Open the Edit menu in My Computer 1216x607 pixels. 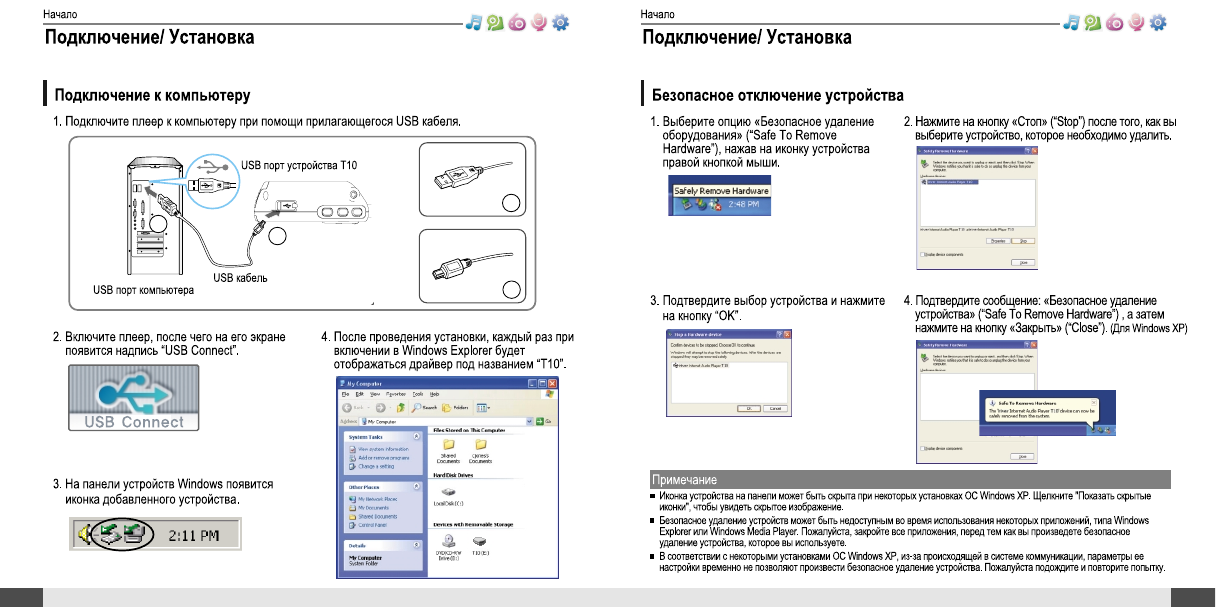tap(360, 394)
